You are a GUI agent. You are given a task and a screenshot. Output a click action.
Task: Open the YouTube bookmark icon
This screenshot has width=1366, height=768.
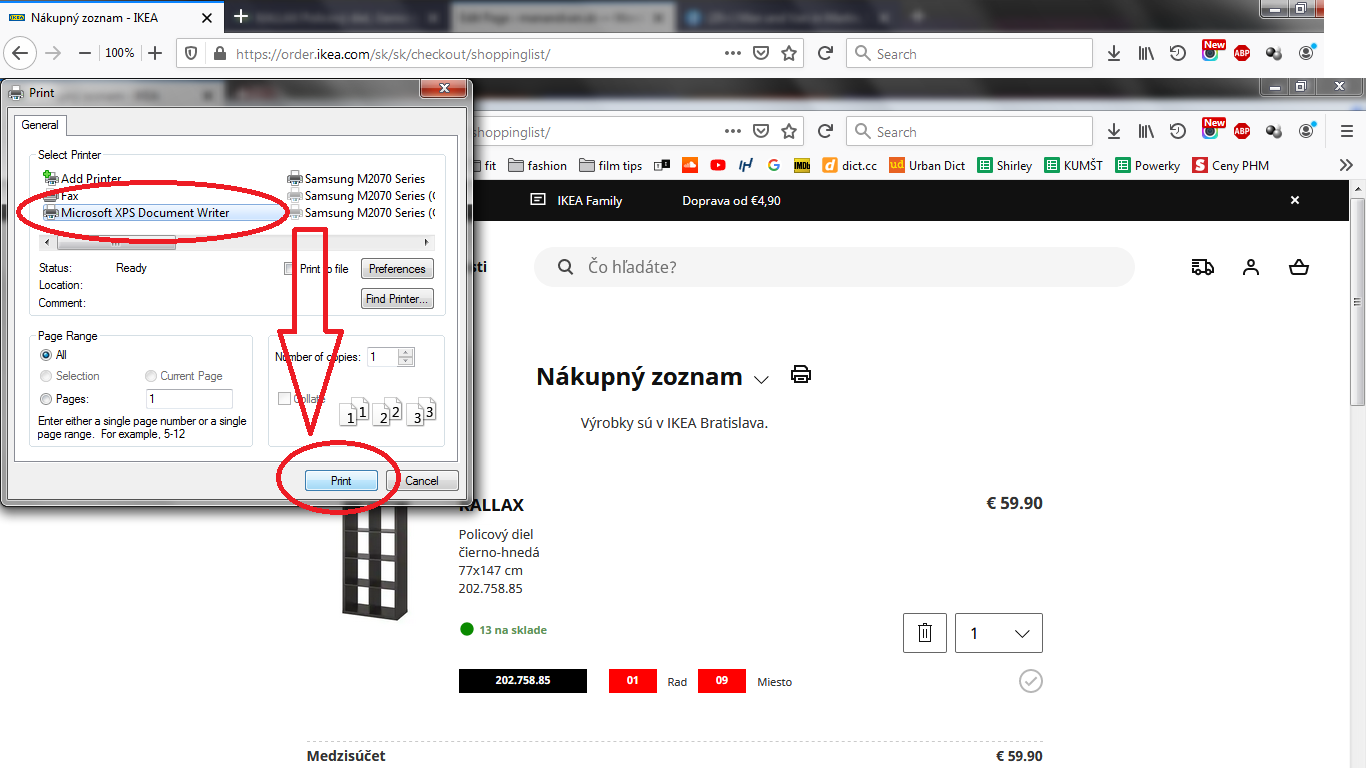(718, 165)
